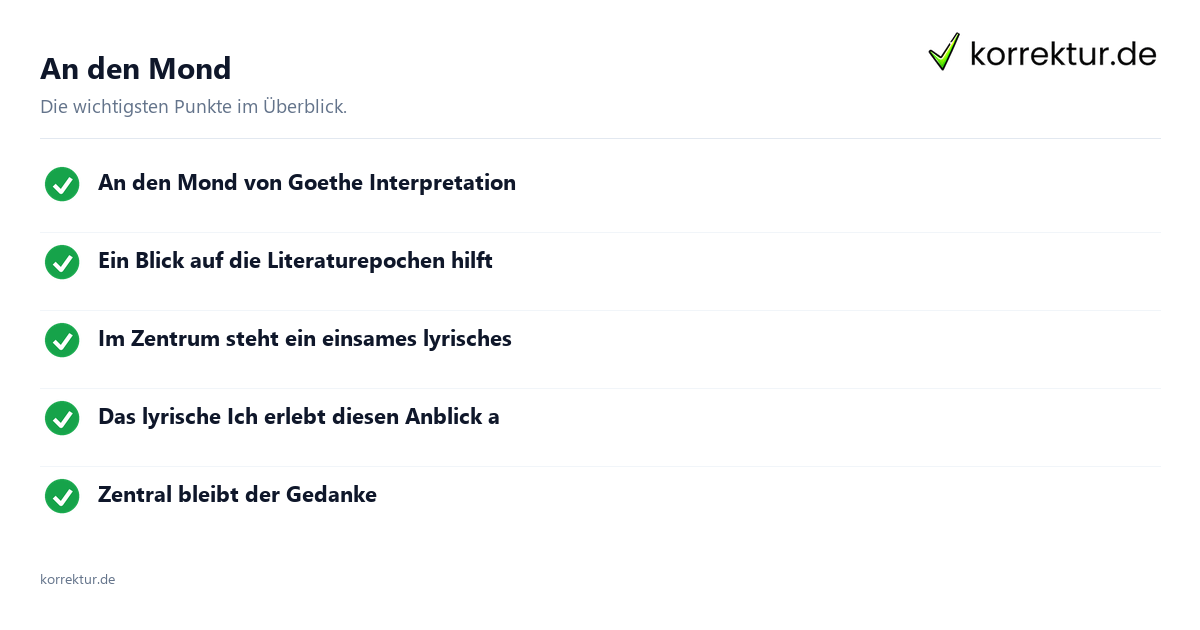
Task: Open 'Ein Blick auf die Literaturepochen hilft'
Action: 295,261
